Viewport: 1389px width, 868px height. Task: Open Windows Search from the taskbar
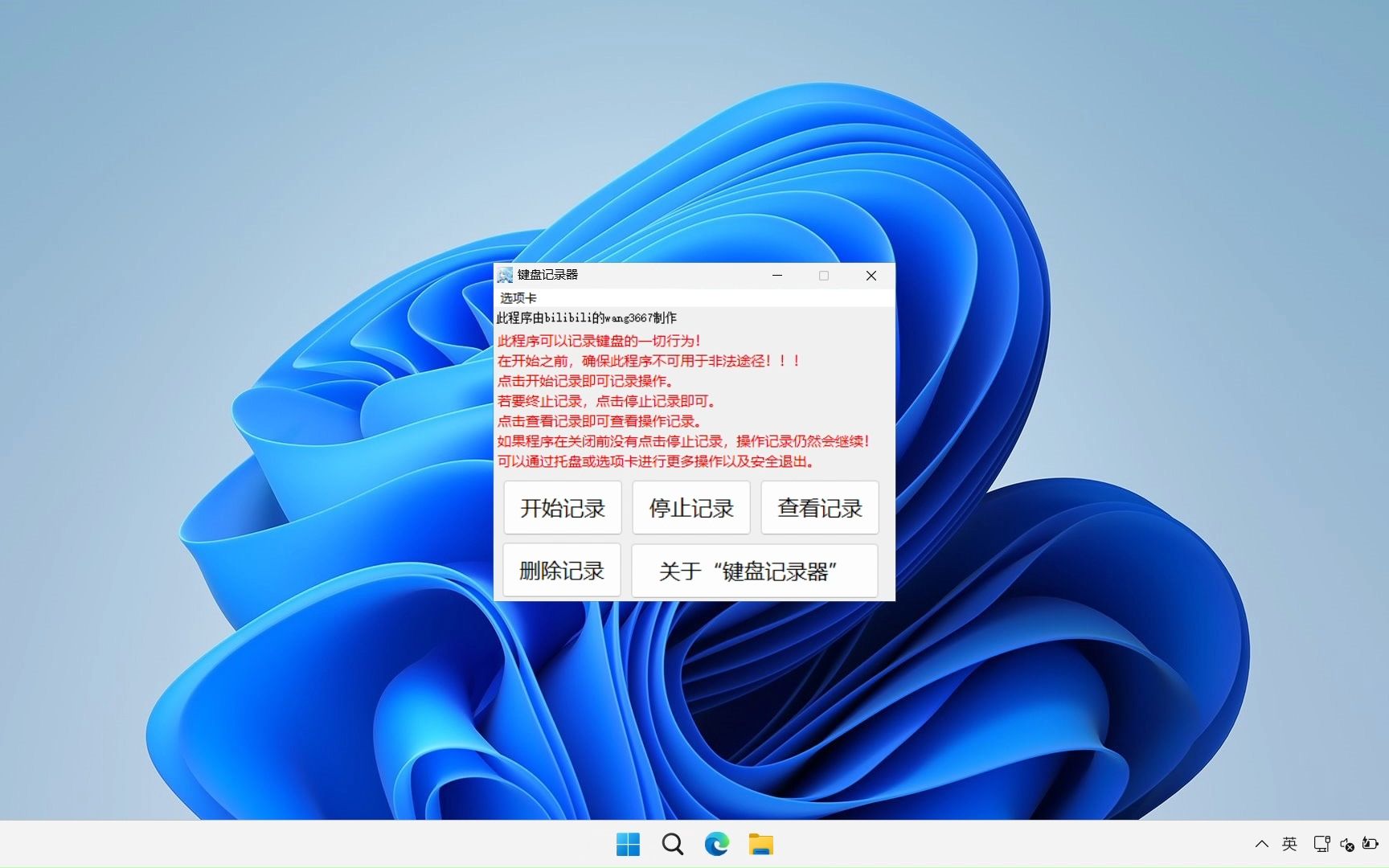point(672,844)
